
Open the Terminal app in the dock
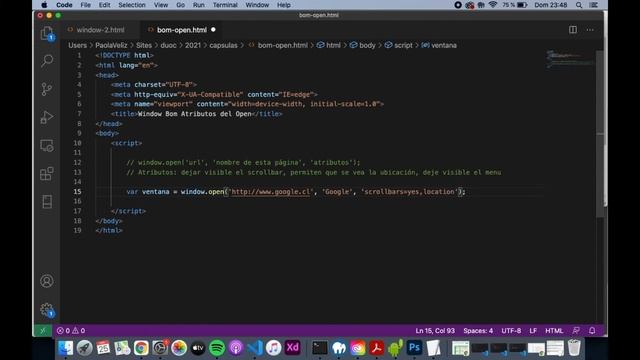click(x=320, y=348)
